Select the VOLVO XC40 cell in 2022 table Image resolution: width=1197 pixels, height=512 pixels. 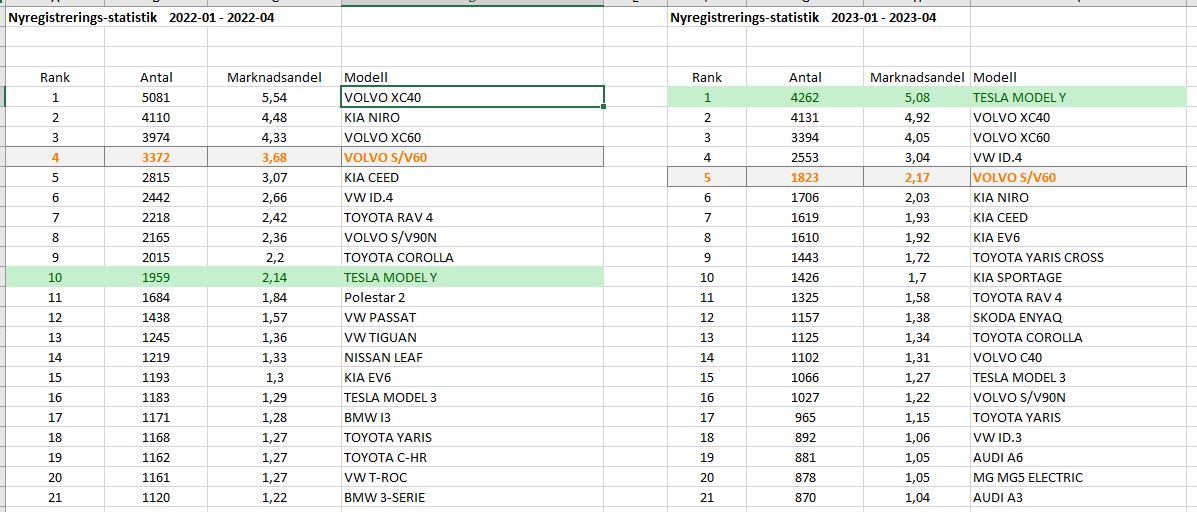point(473,98)
